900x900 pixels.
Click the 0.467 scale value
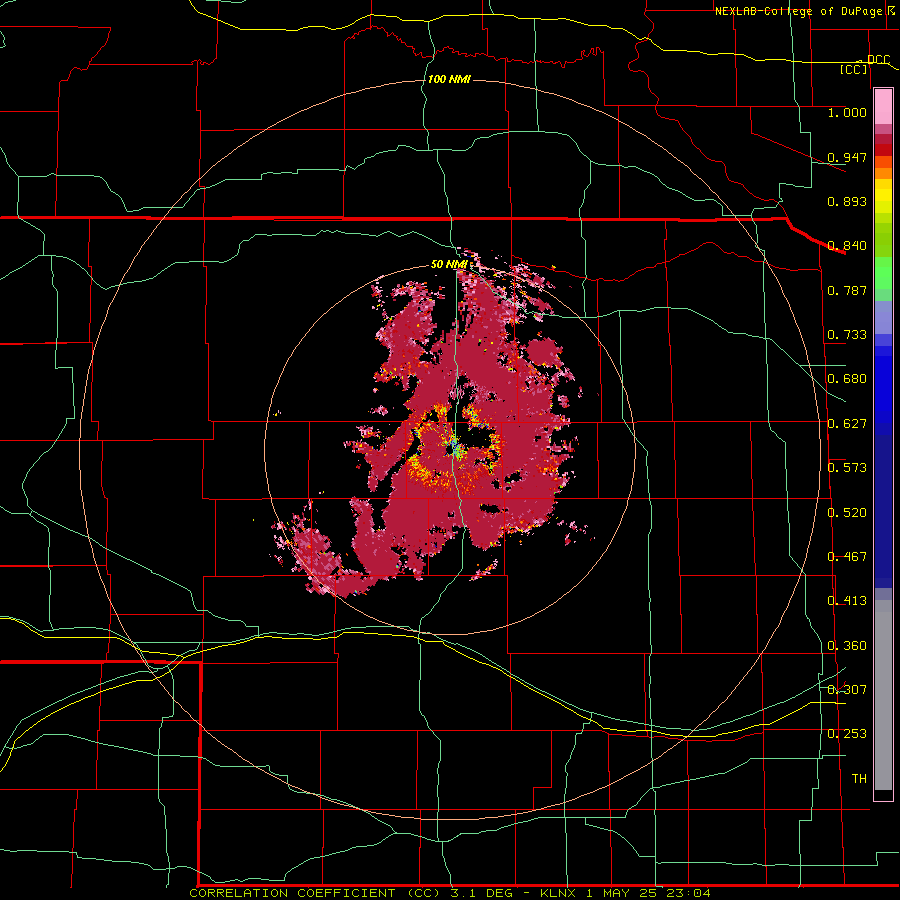click(847, 557)
